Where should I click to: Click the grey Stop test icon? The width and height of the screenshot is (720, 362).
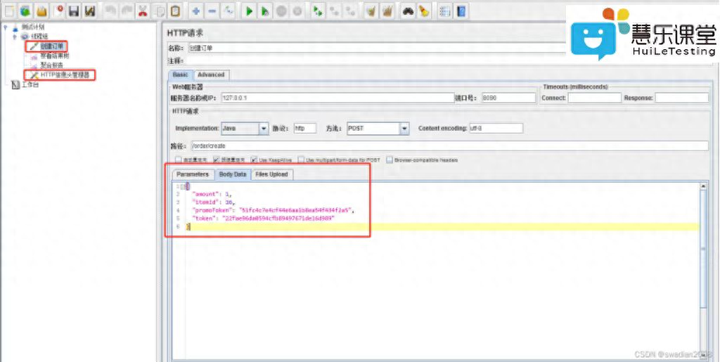(x=281, y=11)
